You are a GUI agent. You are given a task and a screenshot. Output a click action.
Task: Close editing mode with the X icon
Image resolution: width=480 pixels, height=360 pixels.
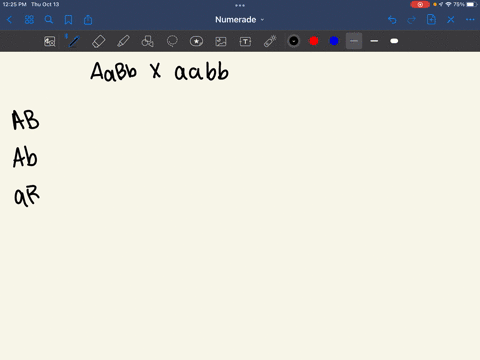tap(451, 20)
